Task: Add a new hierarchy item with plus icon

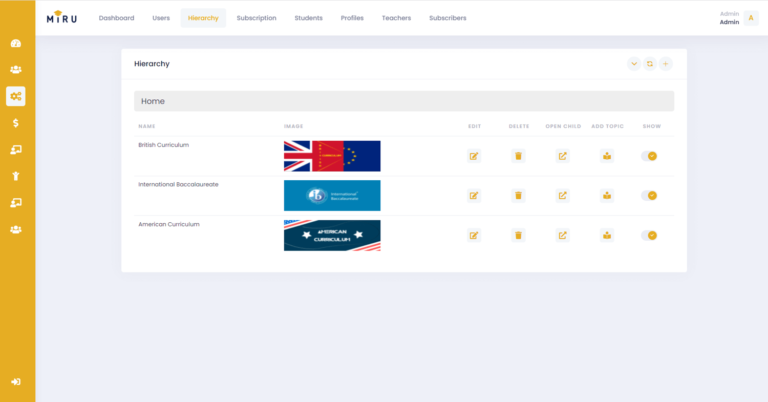Action: (666, 64)
